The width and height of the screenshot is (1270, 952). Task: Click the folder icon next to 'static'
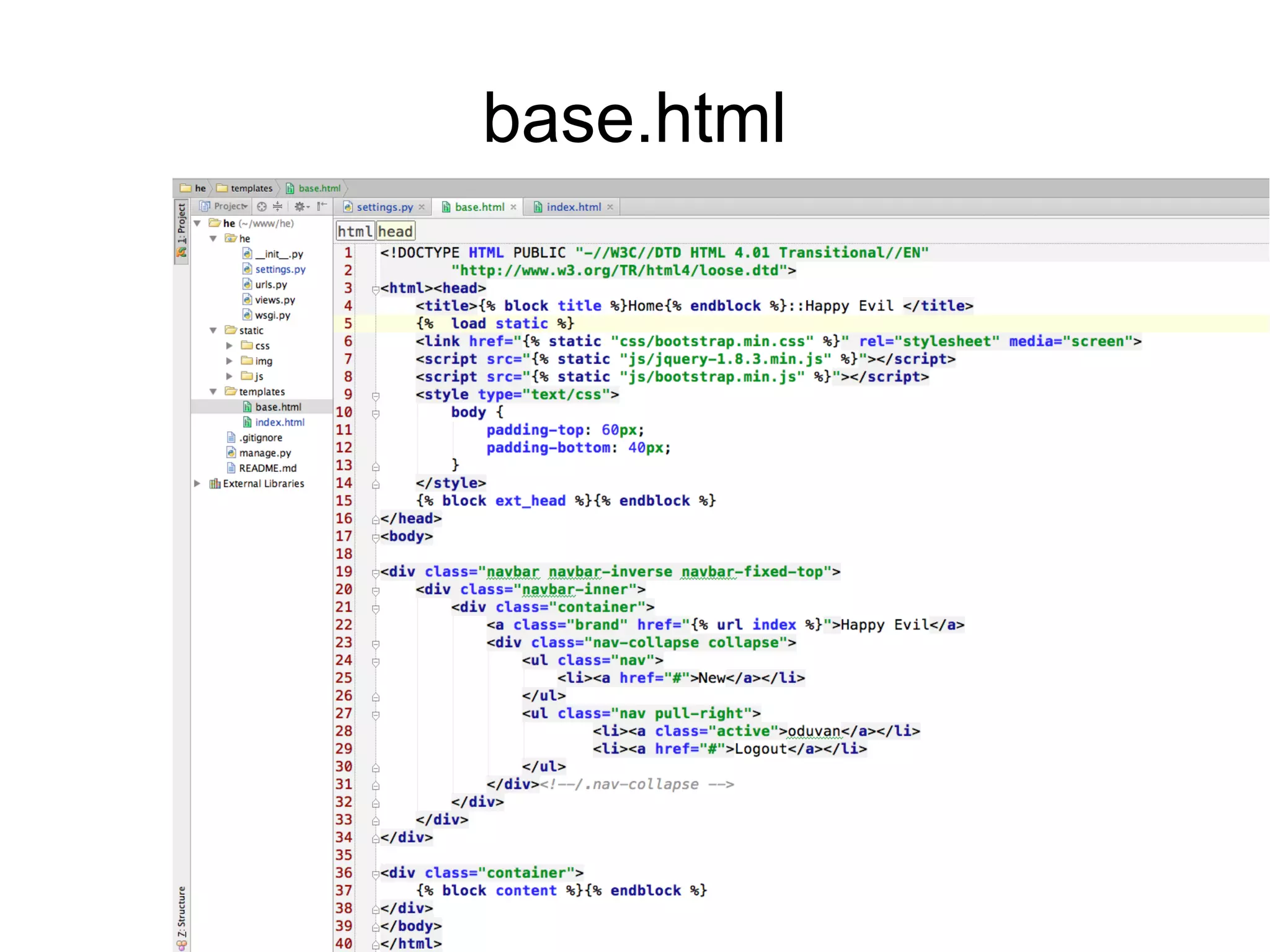pyautogui.click(x=231, y=330)
